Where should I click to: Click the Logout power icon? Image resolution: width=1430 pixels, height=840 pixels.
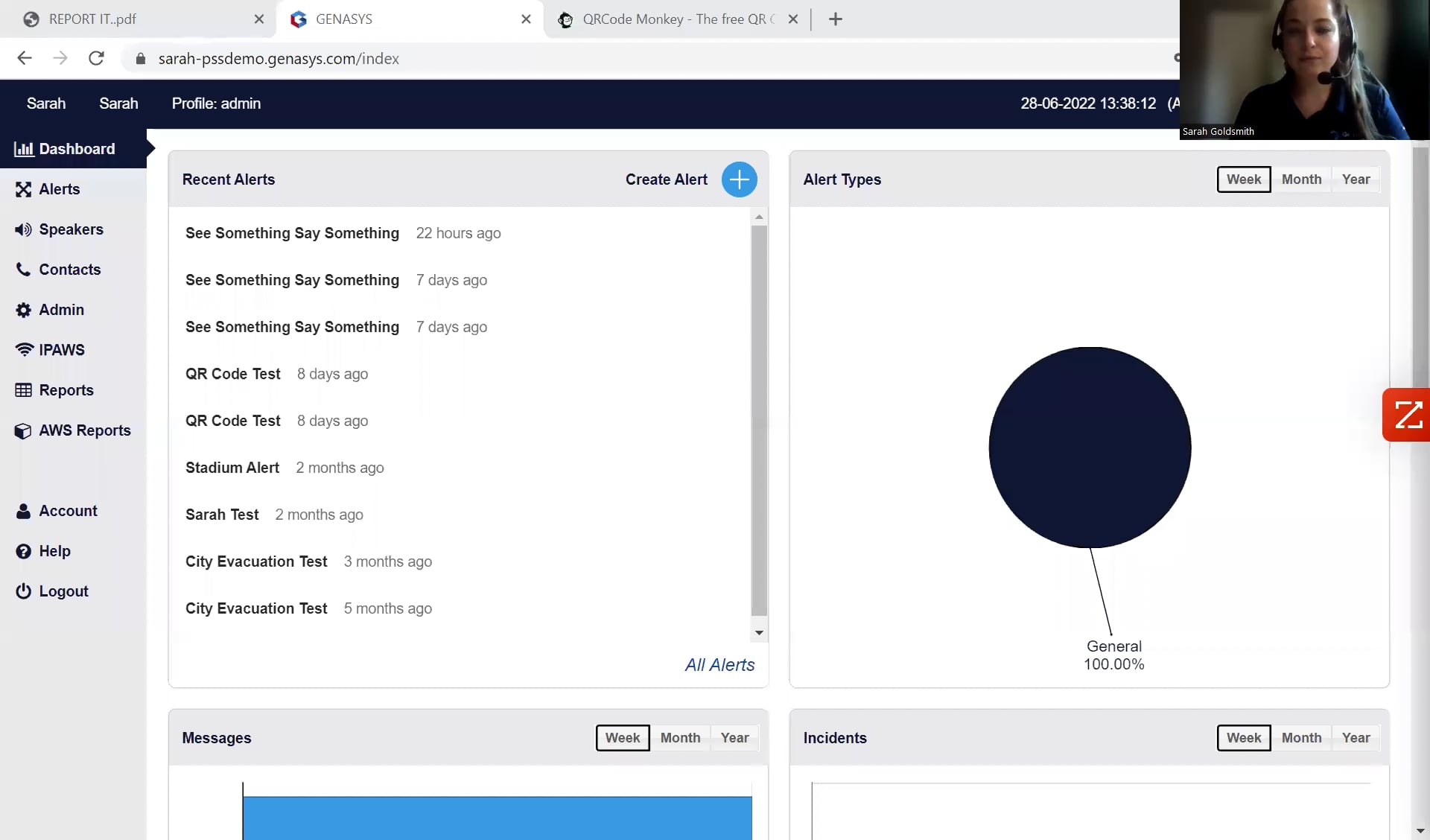(24, 591)
